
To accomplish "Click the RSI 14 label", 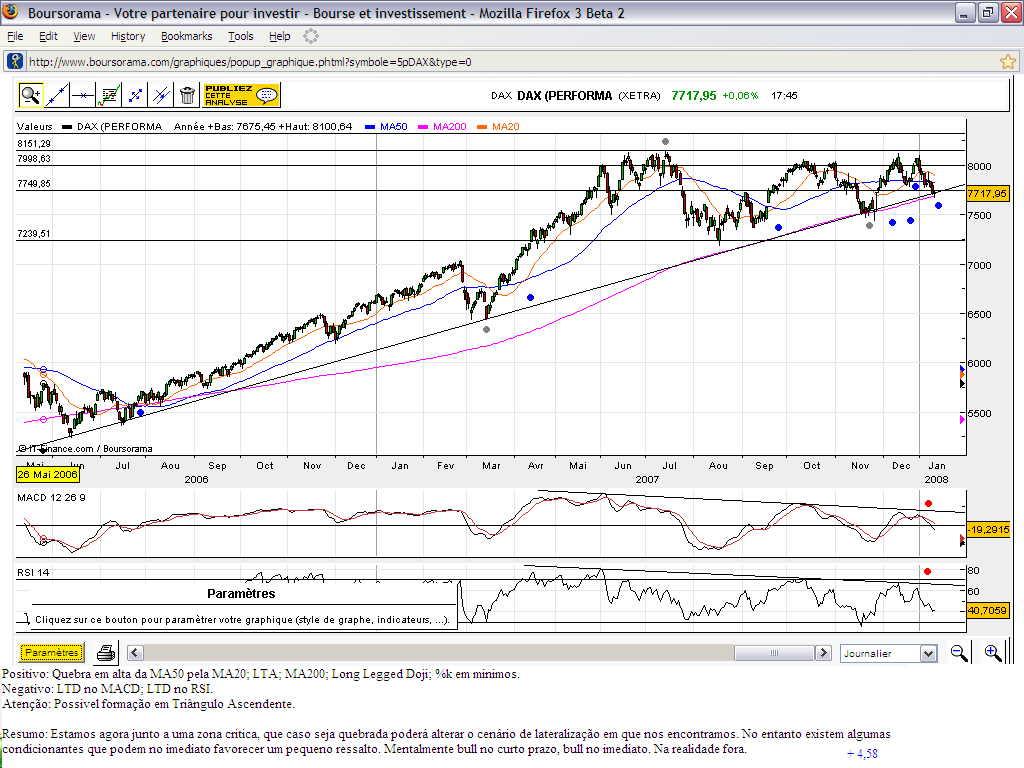I will (x=33, y=573).
